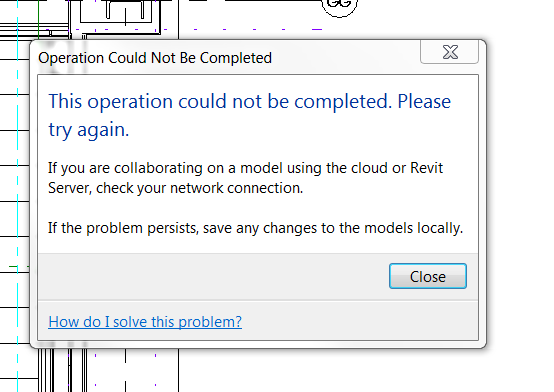Select the green vertical line near the top left
This screenshot has width=554, height=392.
(38, 18)
